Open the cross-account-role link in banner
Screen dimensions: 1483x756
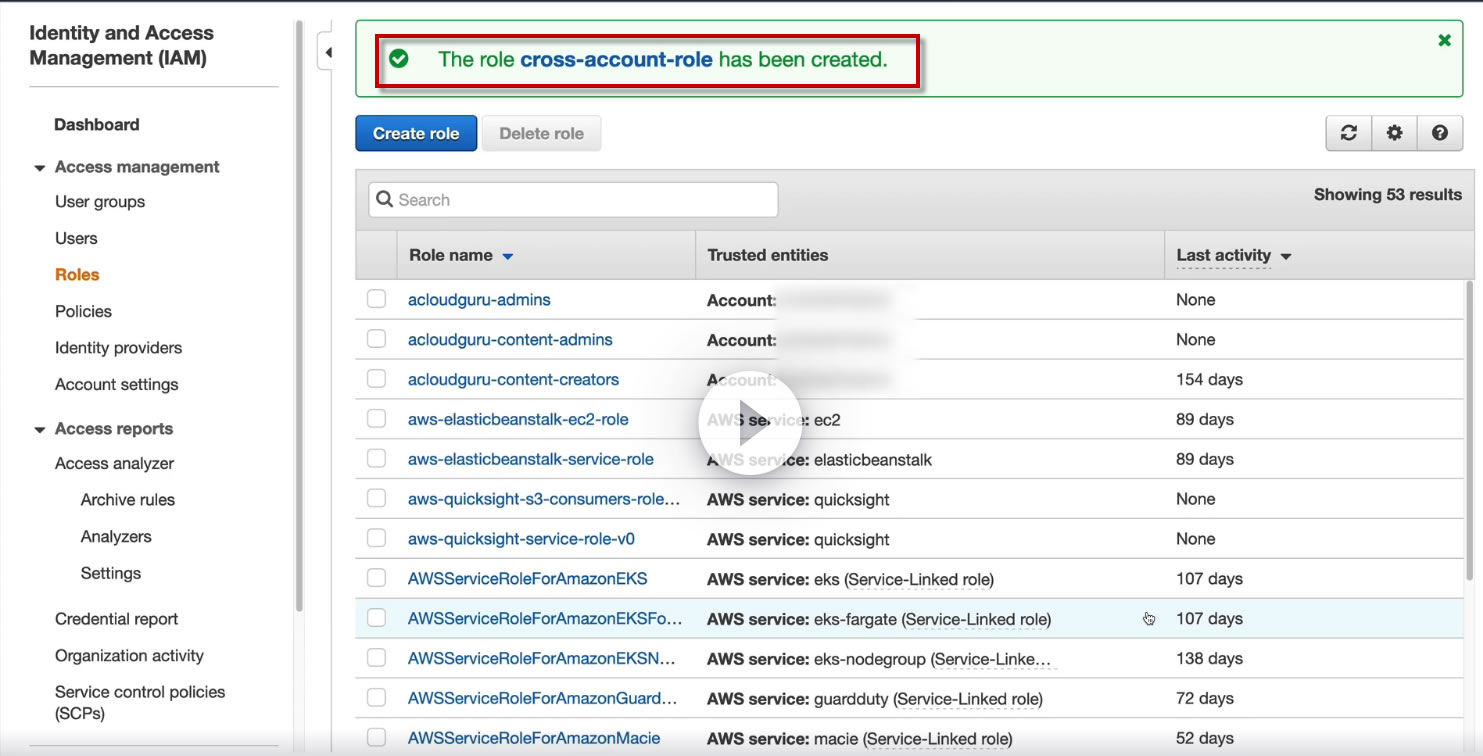[616, 59]
